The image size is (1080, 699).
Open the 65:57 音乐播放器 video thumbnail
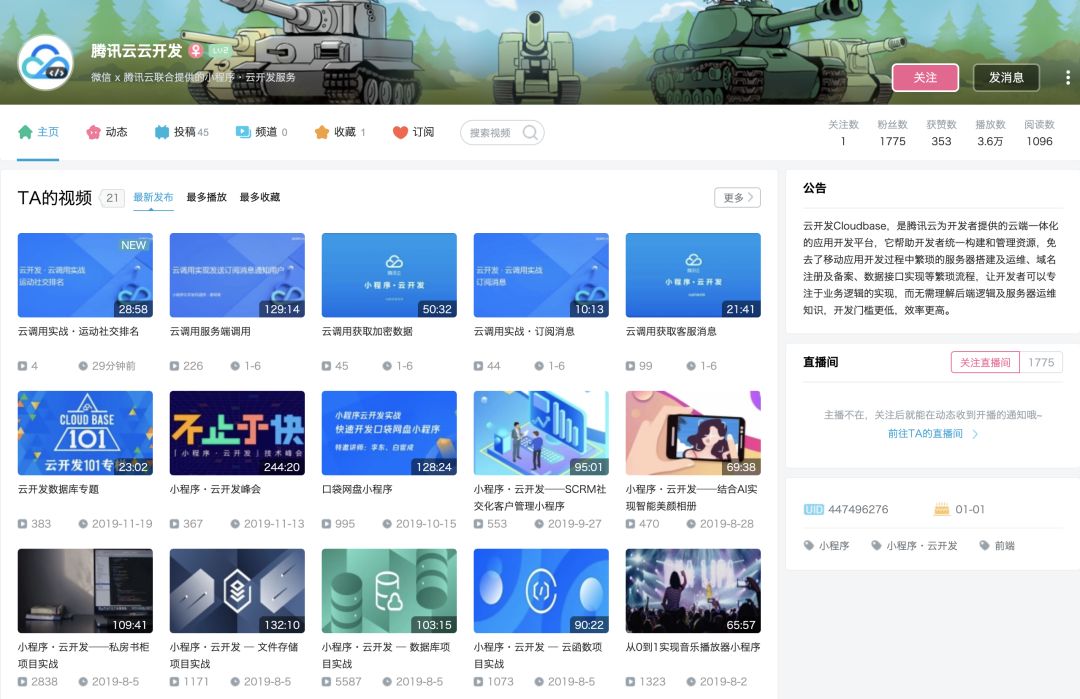pyautogui.click(x=693, y=591)
